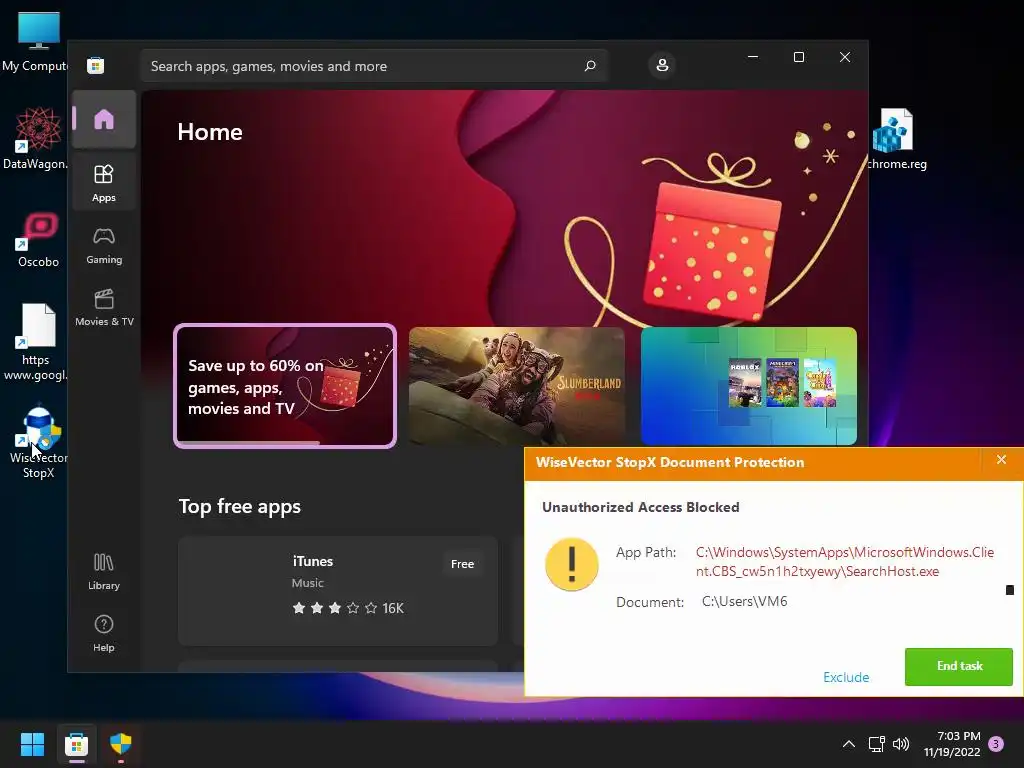Open the Windows Start menu
This screenshot has height=768, width=1024.
[x=32, y=744]
